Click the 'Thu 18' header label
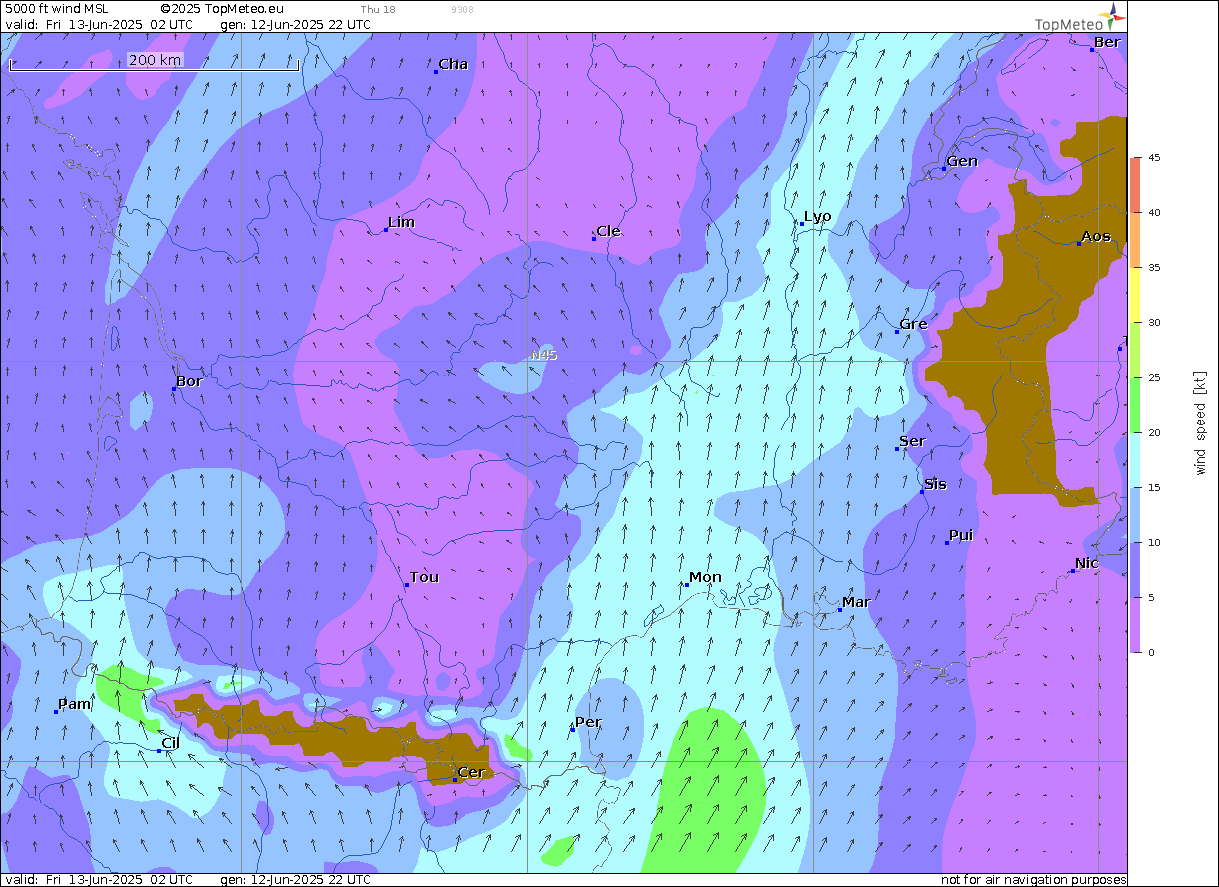1219x887 pixels. (378, 9)
